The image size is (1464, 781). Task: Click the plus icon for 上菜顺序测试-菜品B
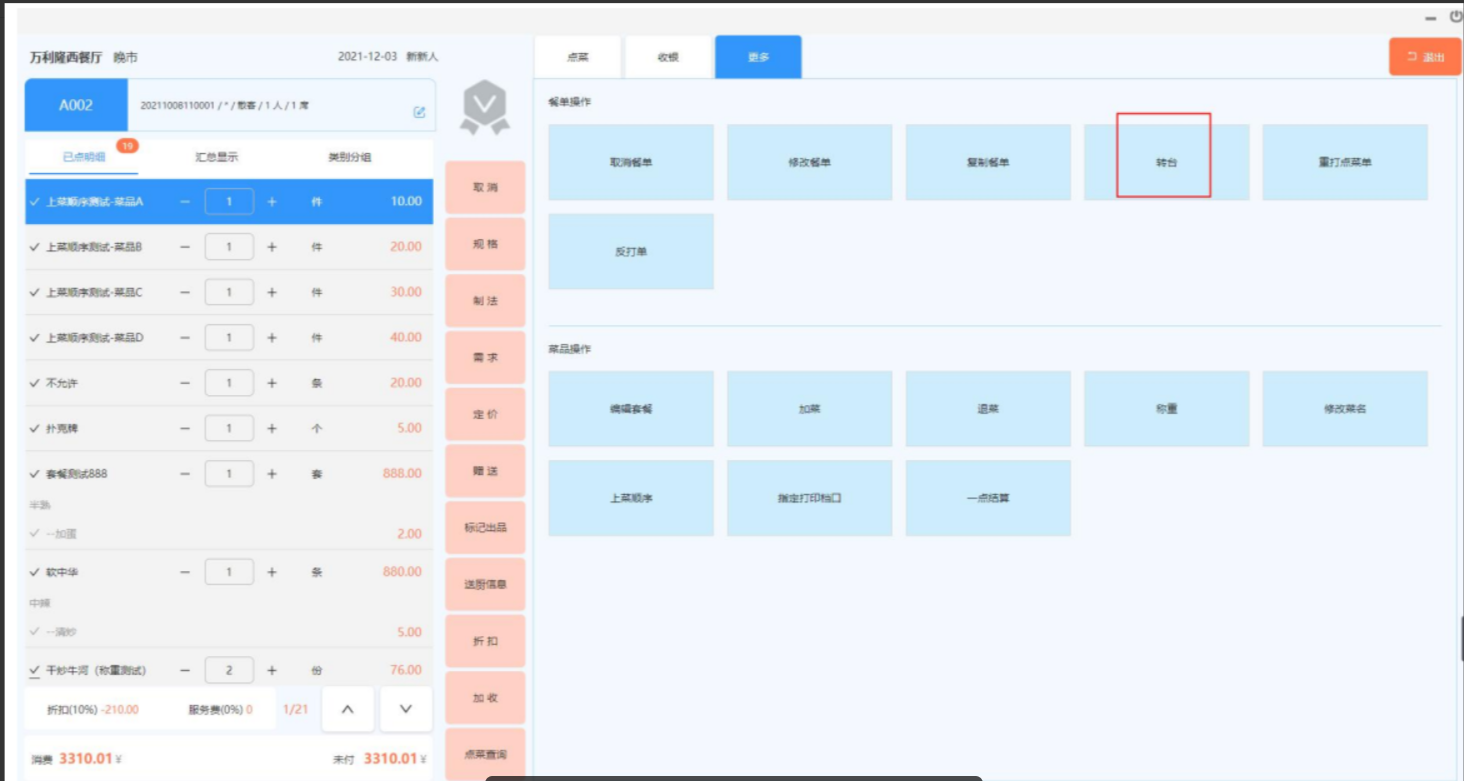tap(271, 247)
